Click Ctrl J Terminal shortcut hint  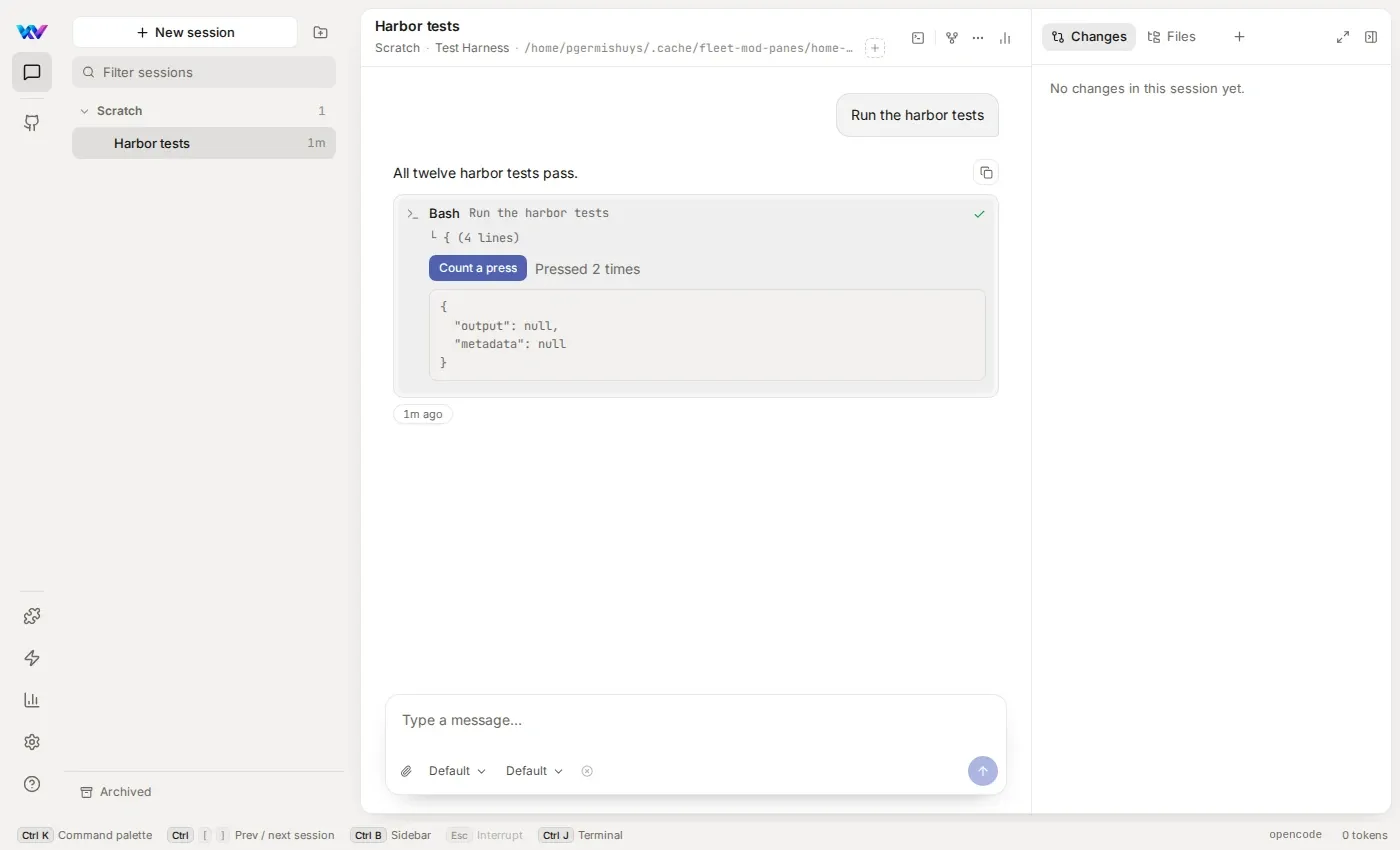tap(580, 835)
